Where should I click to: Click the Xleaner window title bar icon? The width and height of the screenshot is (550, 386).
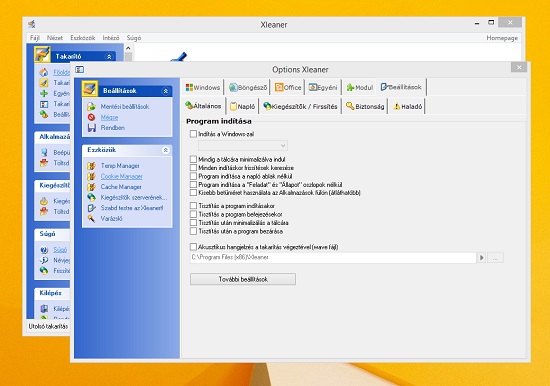click(x=32, y=24)
